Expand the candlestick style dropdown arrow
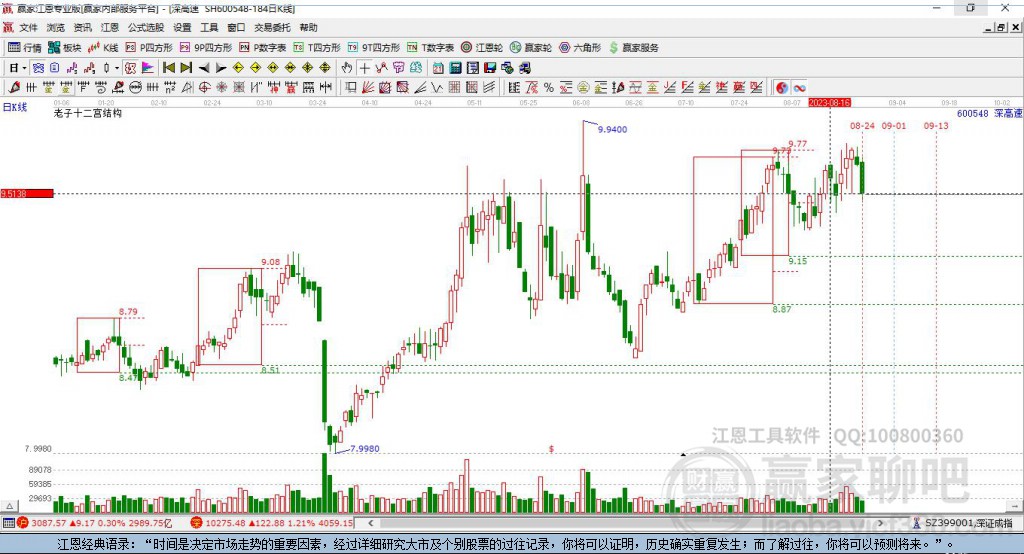The width and height of the screenshot is (1024, 554). tap(117, 68)
